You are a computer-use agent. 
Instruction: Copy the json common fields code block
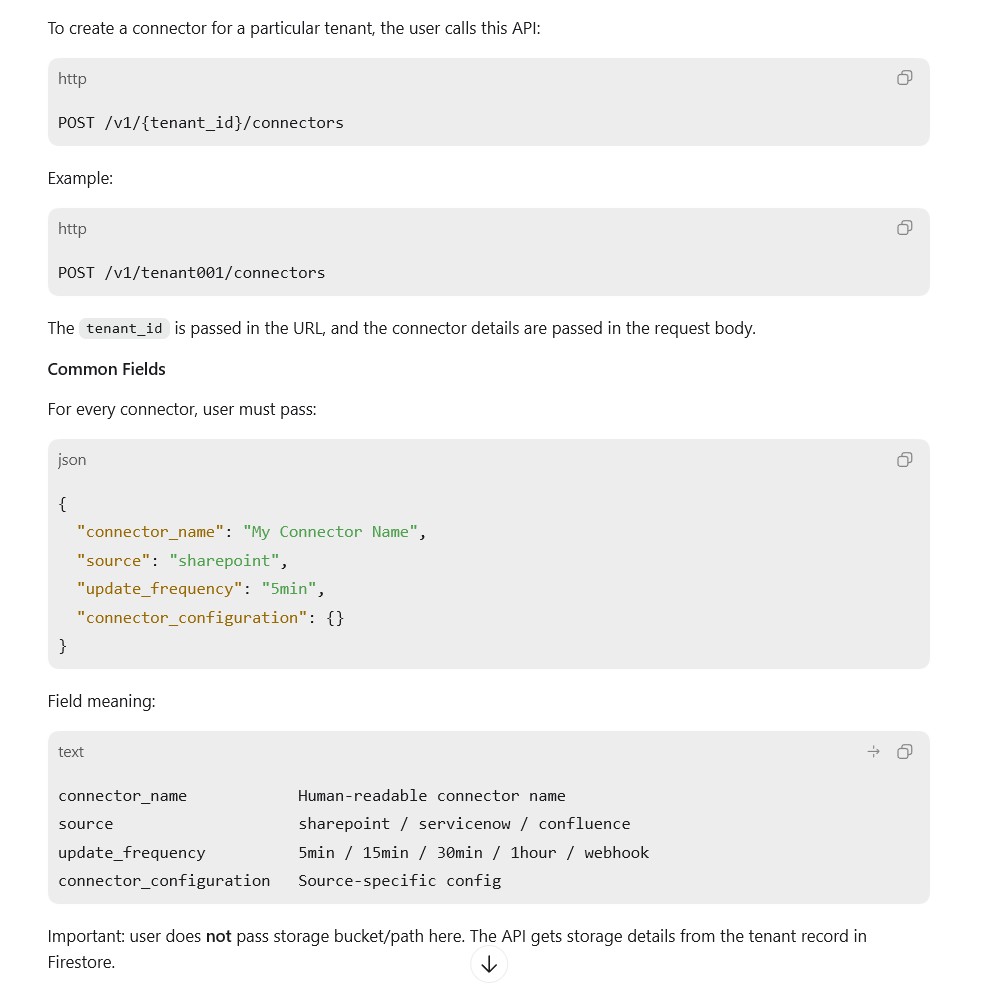point(905,459)
